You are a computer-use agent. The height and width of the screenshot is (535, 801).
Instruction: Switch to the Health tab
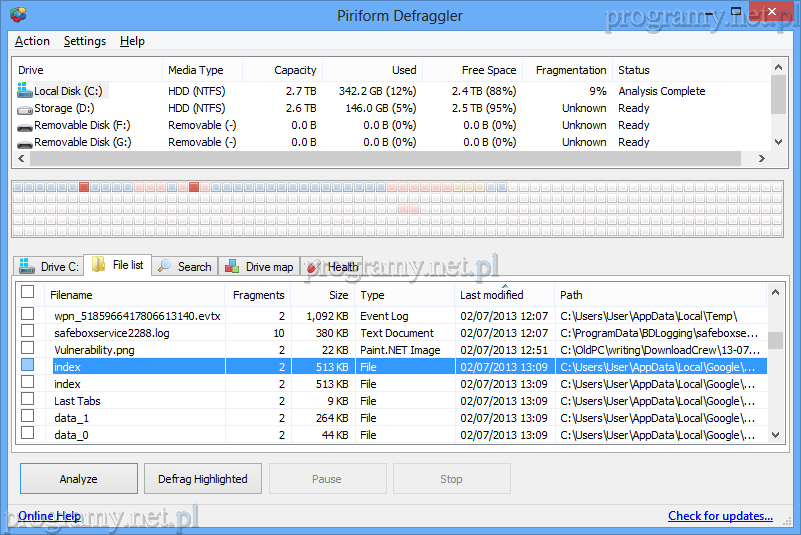tap(333, 267)
